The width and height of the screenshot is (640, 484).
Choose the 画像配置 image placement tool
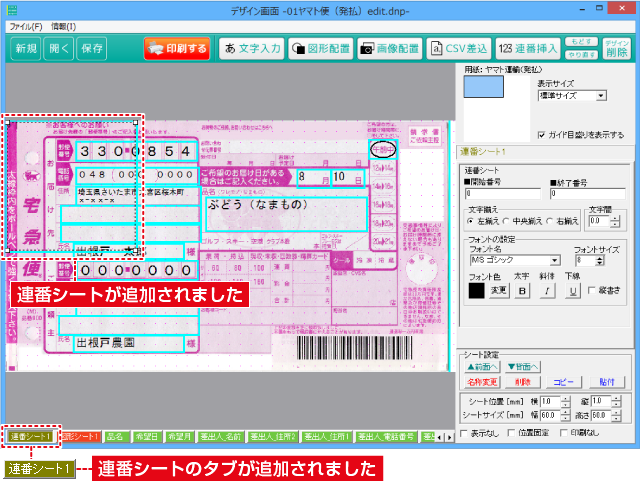point(390,49)
